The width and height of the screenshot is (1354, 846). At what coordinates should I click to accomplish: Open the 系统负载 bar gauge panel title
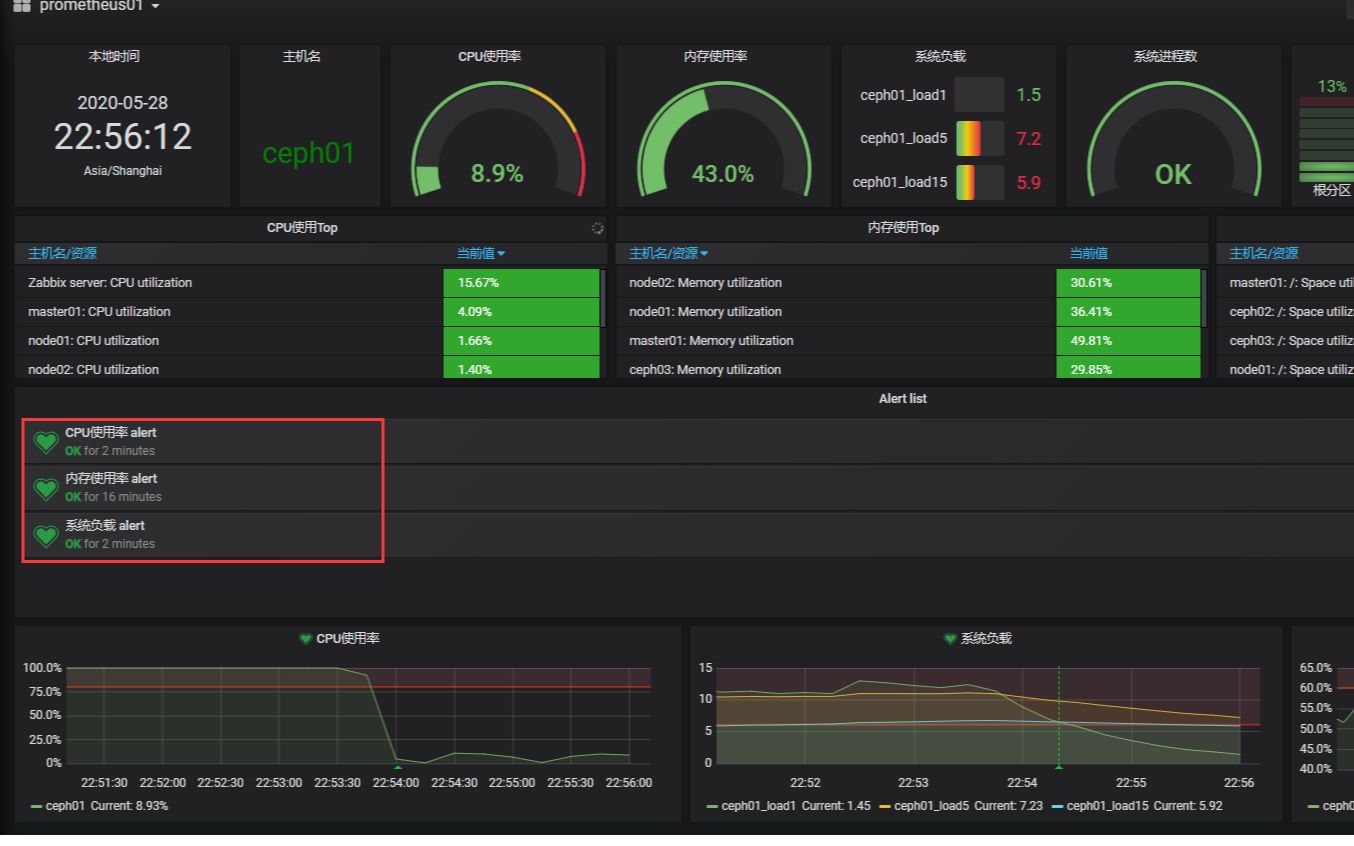tap(940, 57)
